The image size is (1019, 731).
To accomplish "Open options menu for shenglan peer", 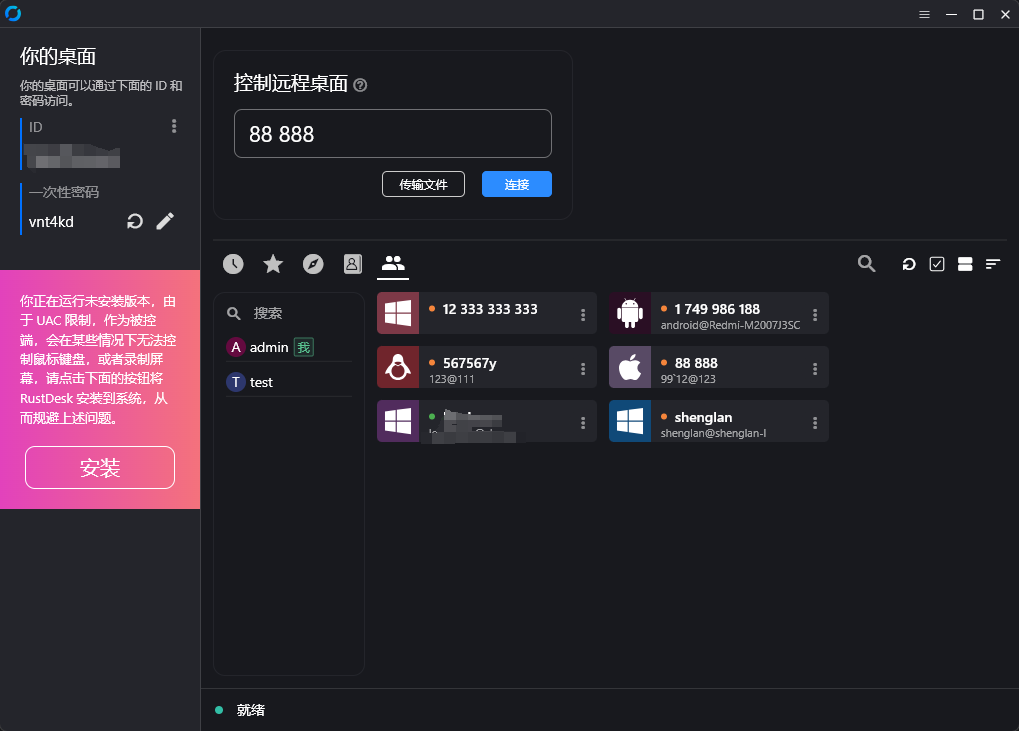I will (x=815, y=422).
